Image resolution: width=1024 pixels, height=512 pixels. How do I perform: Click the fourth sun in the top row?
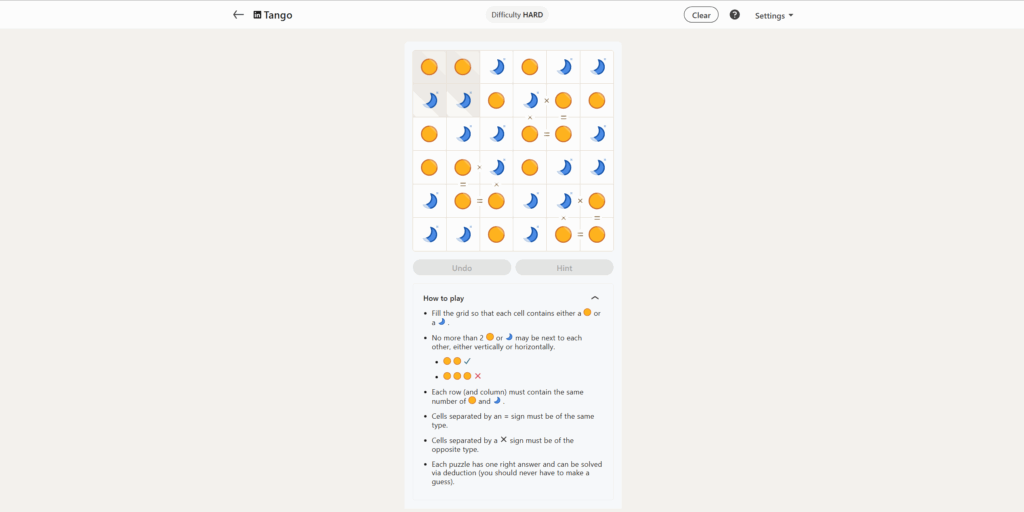(530, 67)
